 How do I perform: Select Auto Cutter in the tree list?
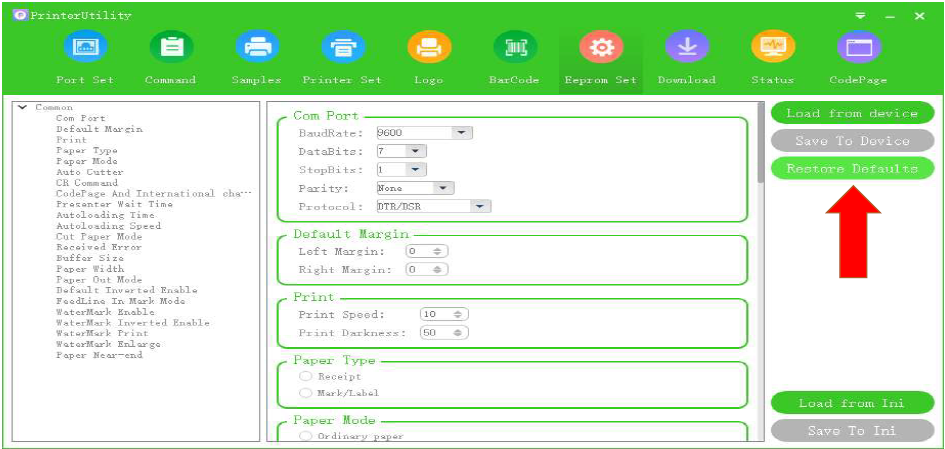point(90,172)
